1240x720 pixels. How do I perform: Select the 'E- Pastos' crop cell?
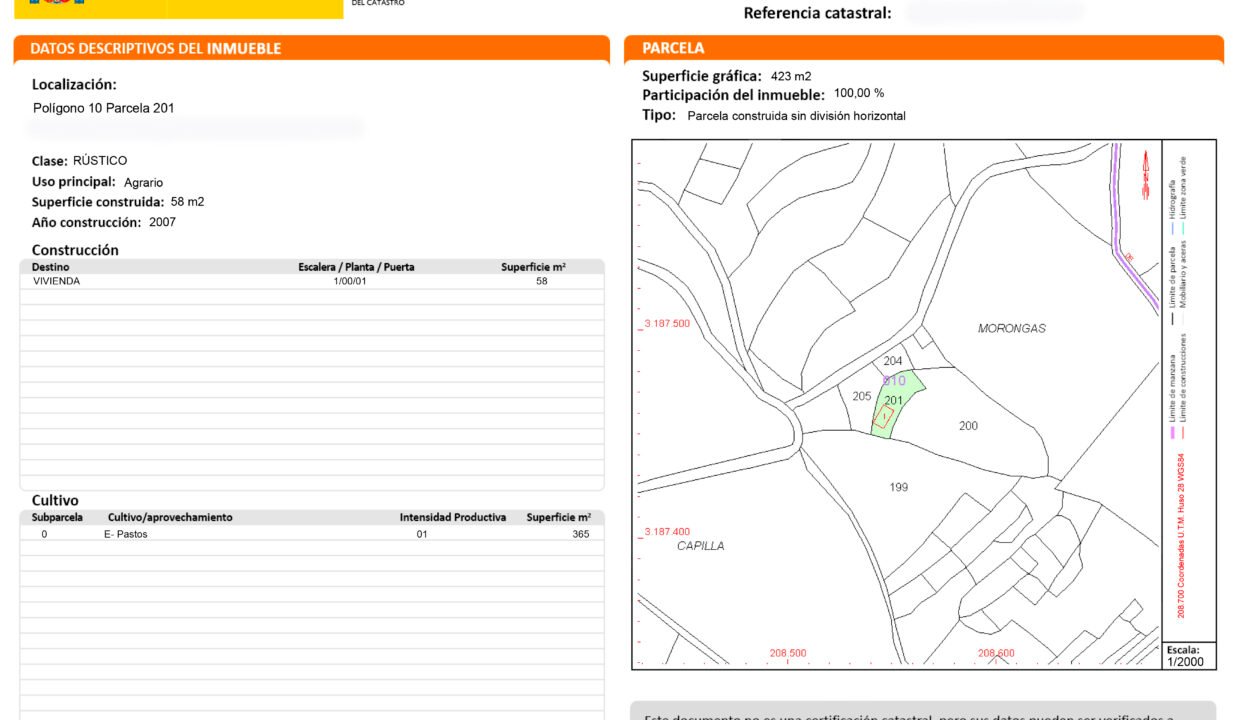point(126,534)
